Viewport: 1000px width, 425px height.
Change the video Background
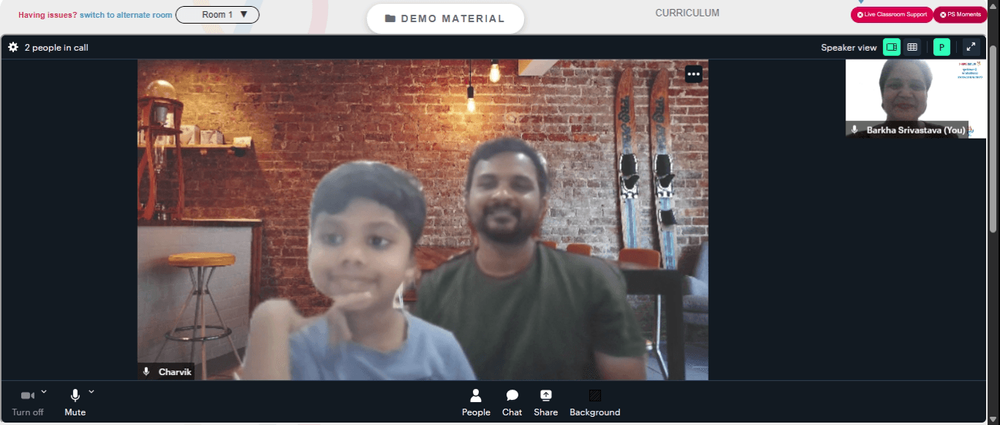[594, 403]
